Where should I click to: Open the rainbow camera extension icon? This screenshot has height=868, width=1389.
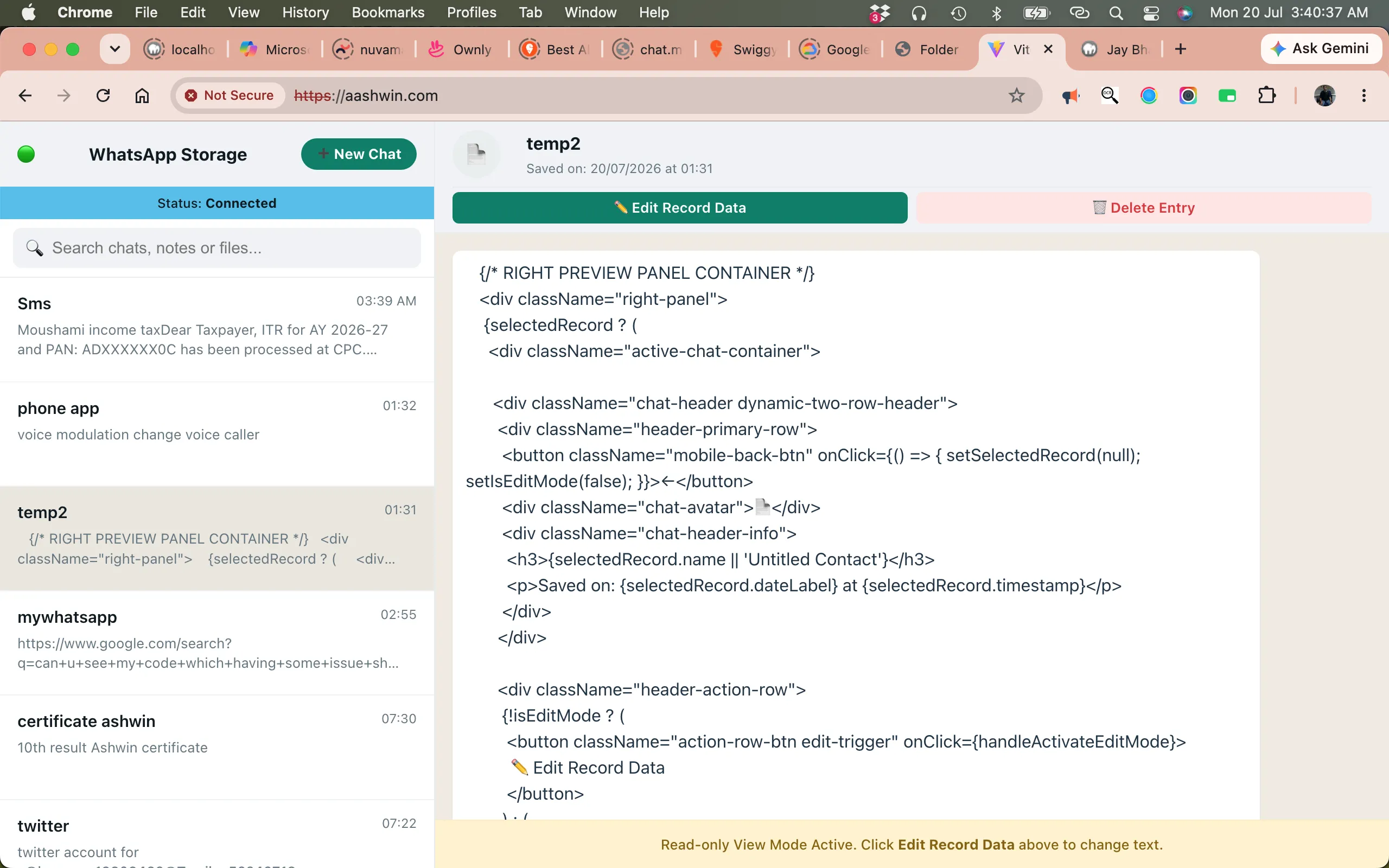click(x=1188, y=96)
